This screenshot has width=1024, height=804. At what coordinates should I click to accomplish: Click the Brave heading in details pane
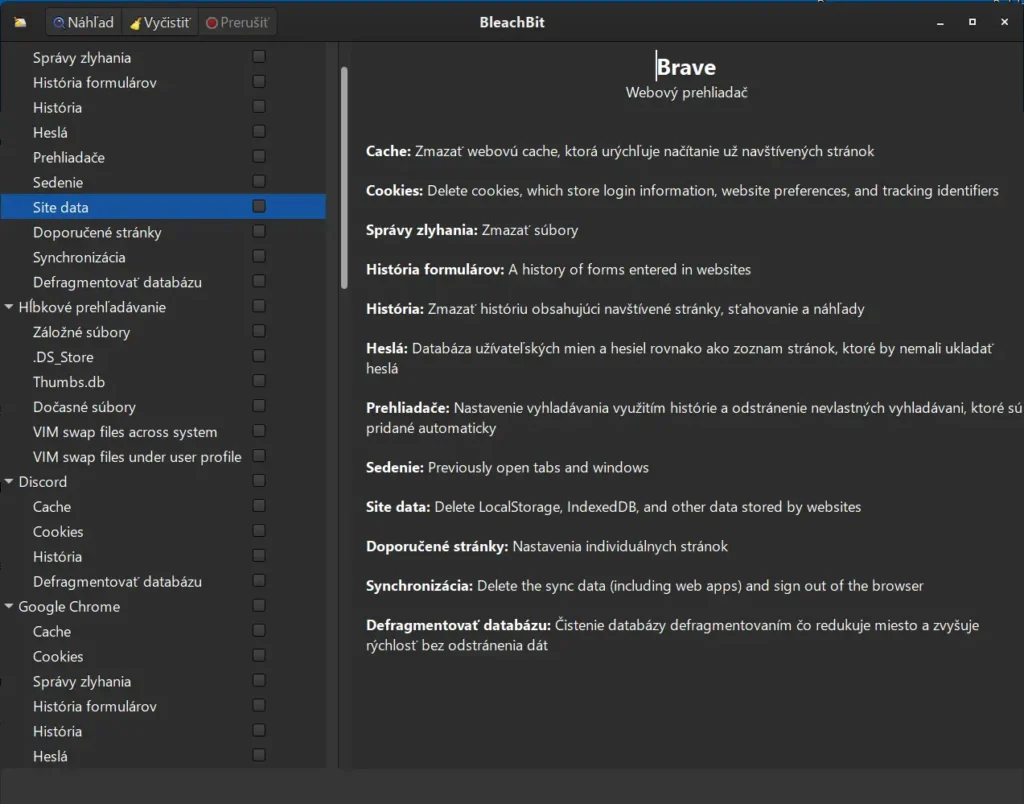[x=686, y=67]
